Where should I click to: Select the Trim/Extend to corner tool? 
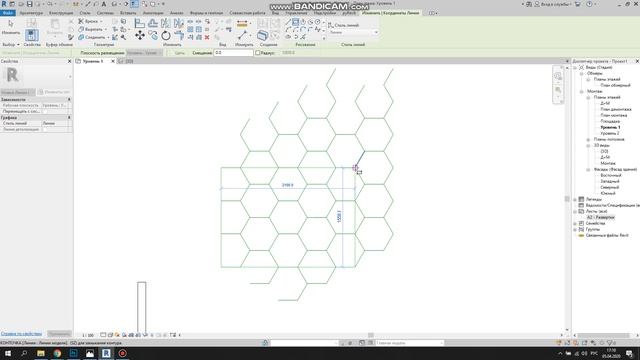179,36
